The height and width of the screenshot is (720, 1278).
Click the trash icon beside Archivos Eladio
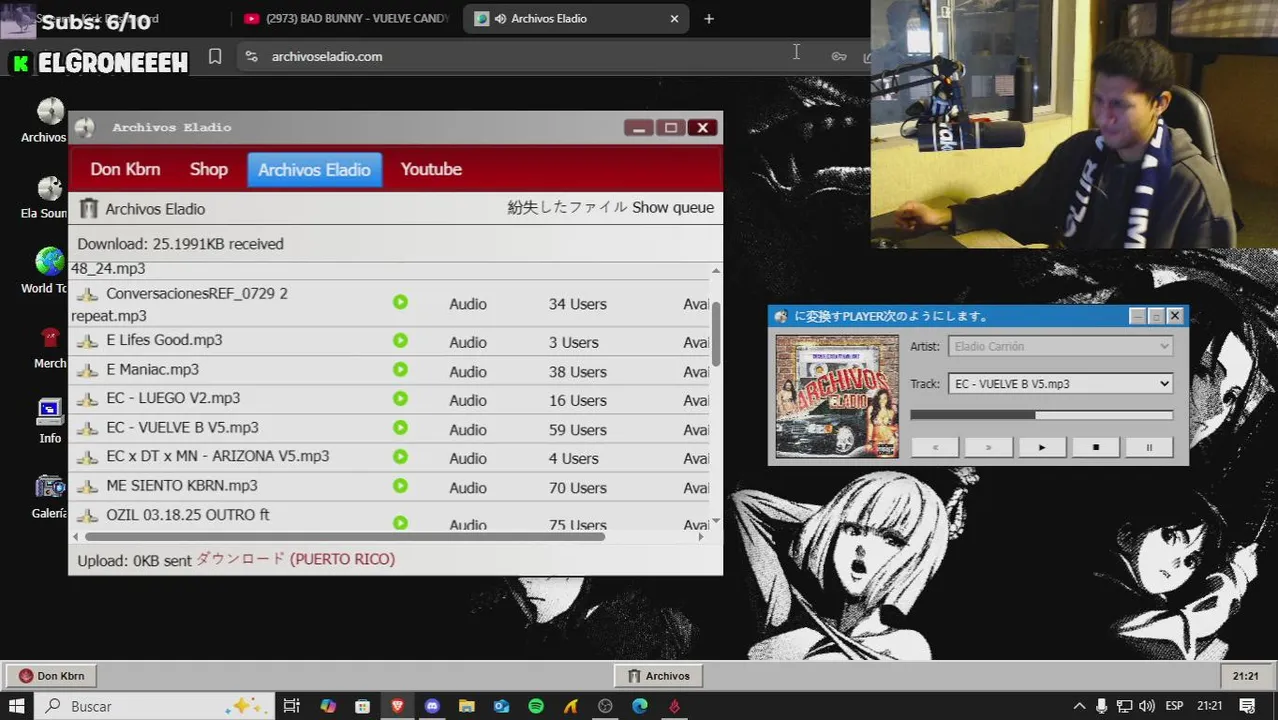coord(89,208)
